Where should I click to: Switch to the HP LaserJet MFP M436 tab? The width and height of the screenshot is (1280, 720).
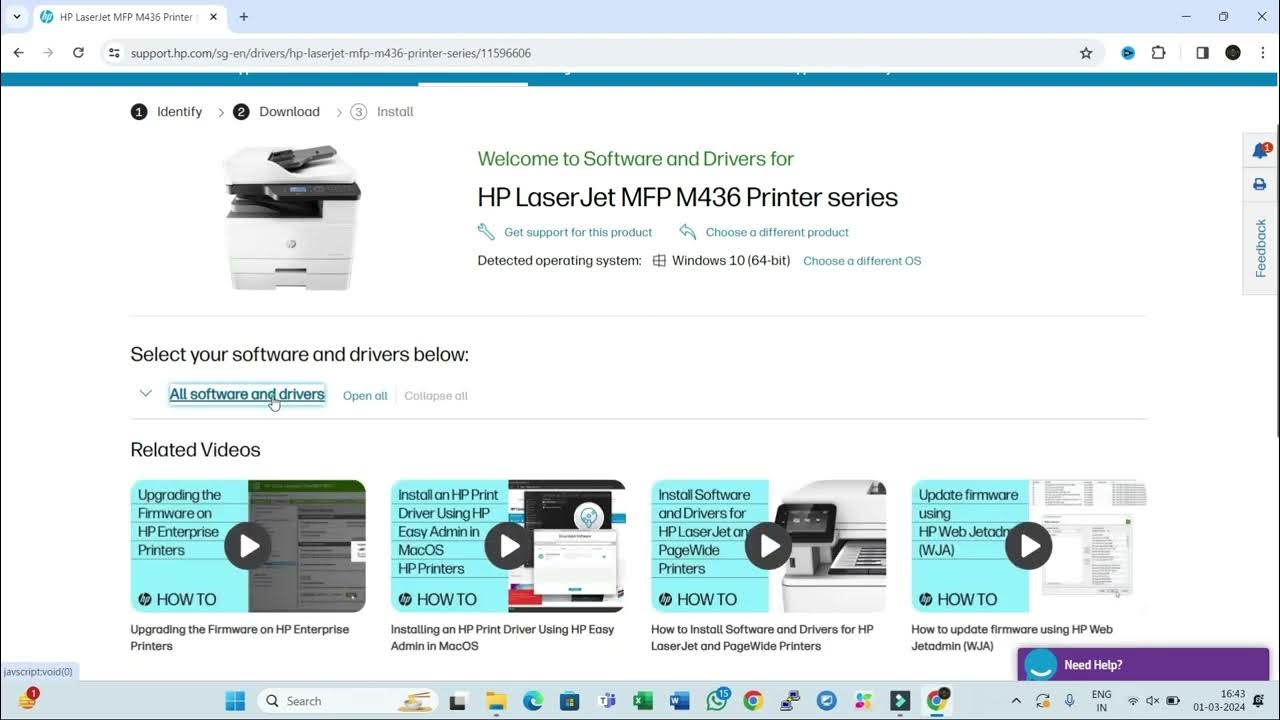(129, 17)
